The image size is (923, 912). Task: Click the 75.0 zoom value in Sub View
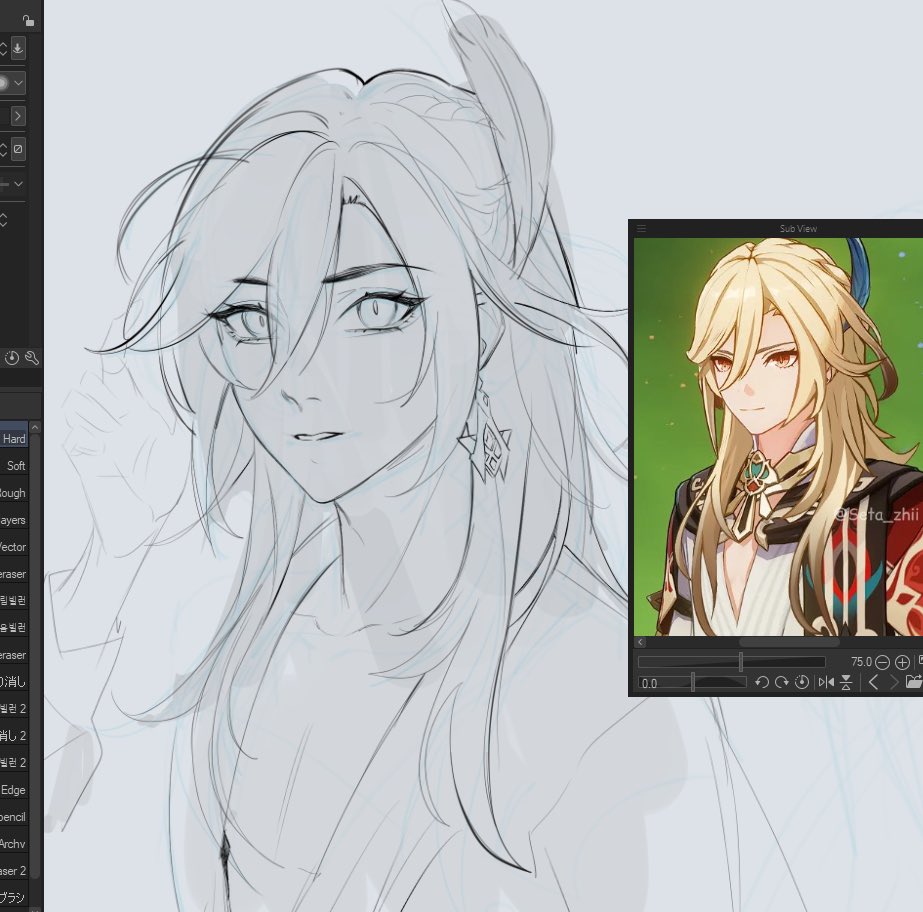tap(861, 662)
